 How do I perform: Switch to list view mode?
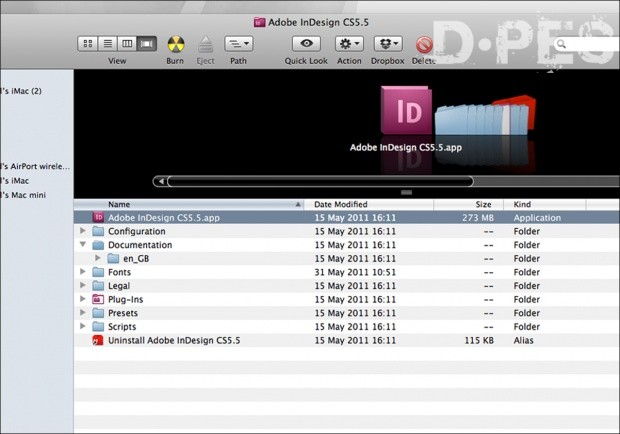(x=107, y=44)
